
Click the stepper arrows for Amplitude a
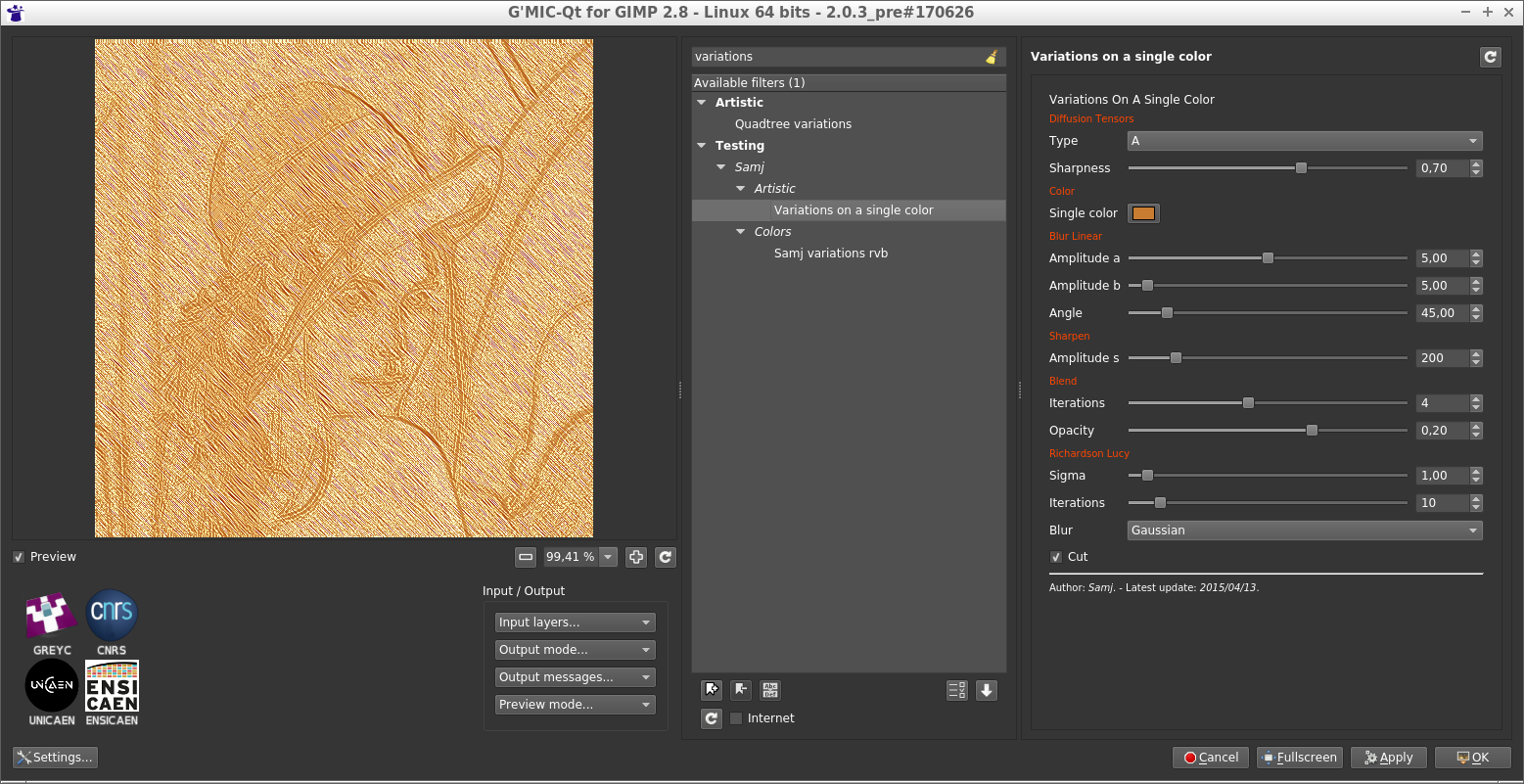(1476, 258)
